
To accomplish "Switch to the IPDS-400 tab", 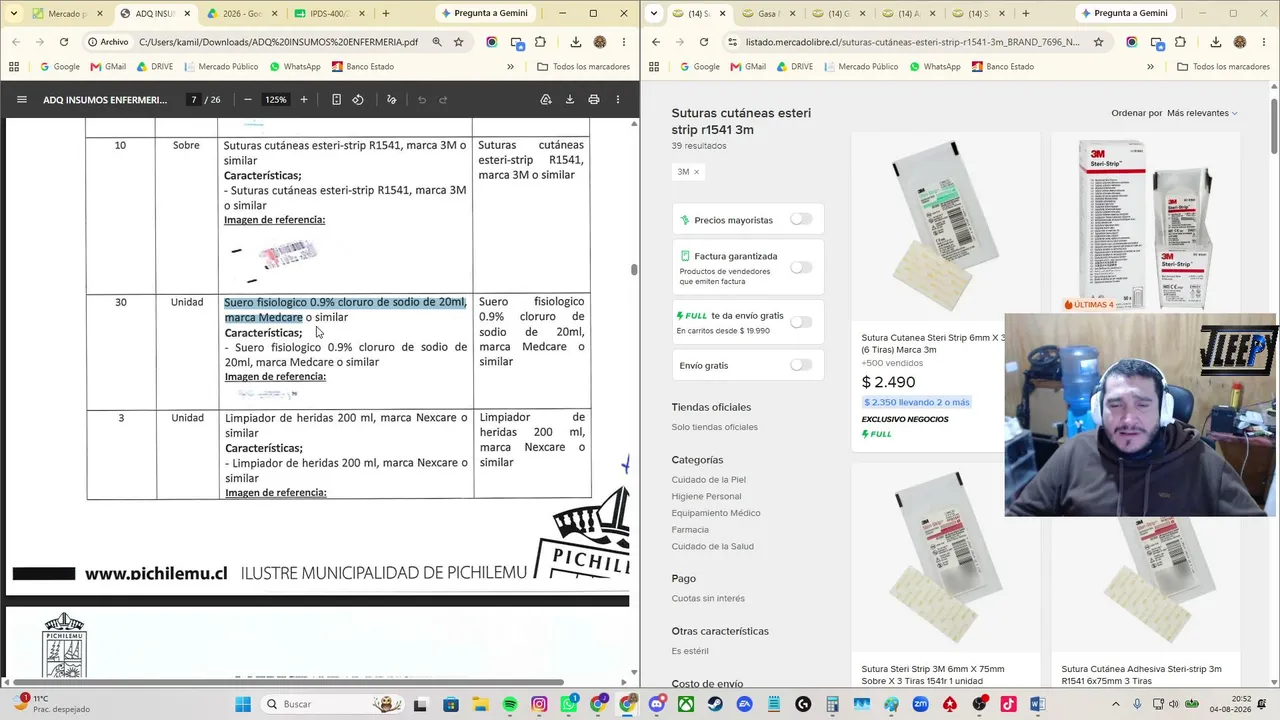I will 331,14.
